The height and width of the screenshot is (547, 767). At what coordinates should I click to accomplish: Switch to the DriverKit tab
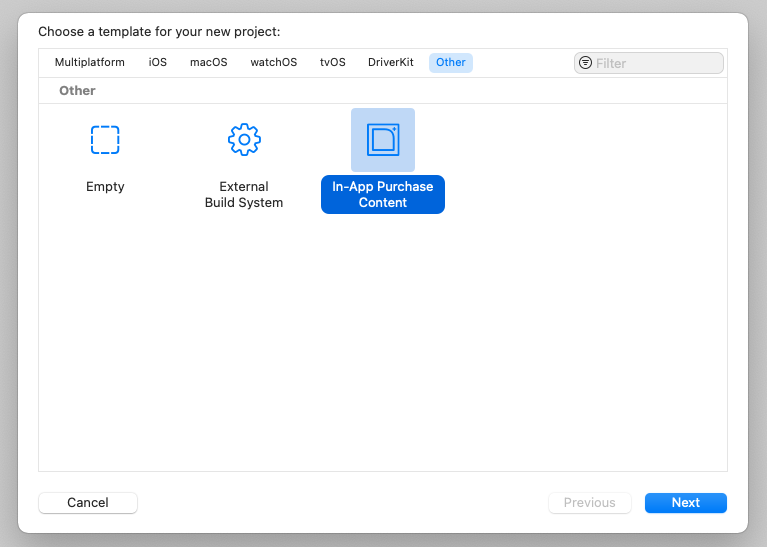(391, 62)
